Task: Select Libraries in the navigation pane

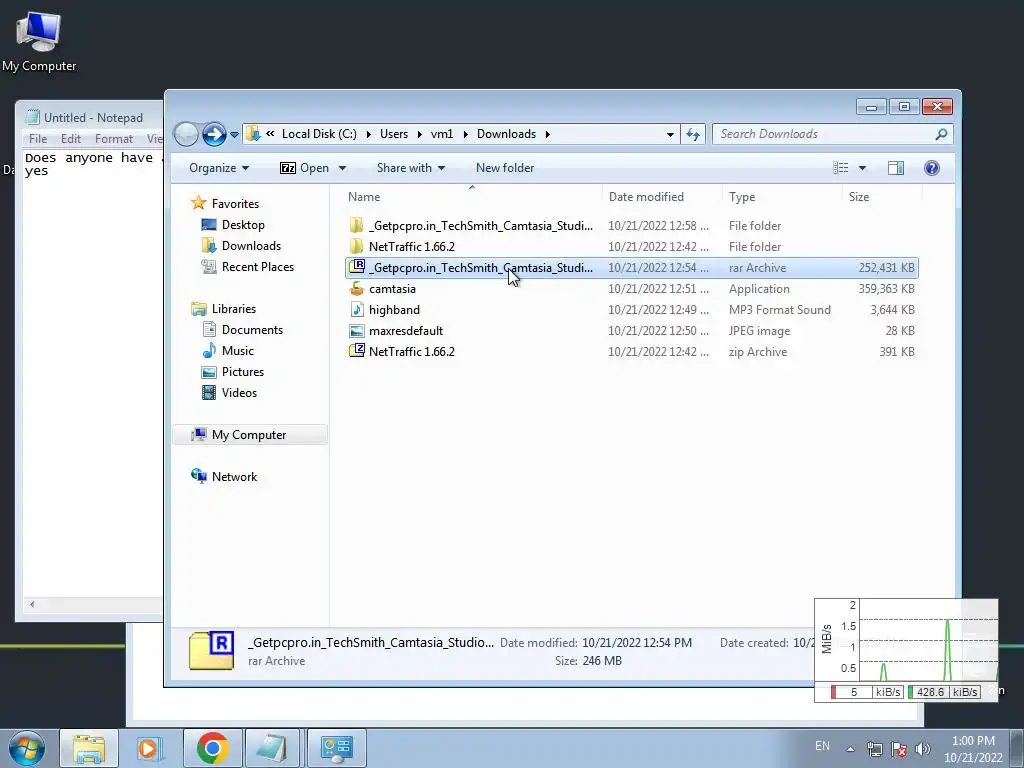Action: point(223,309)
